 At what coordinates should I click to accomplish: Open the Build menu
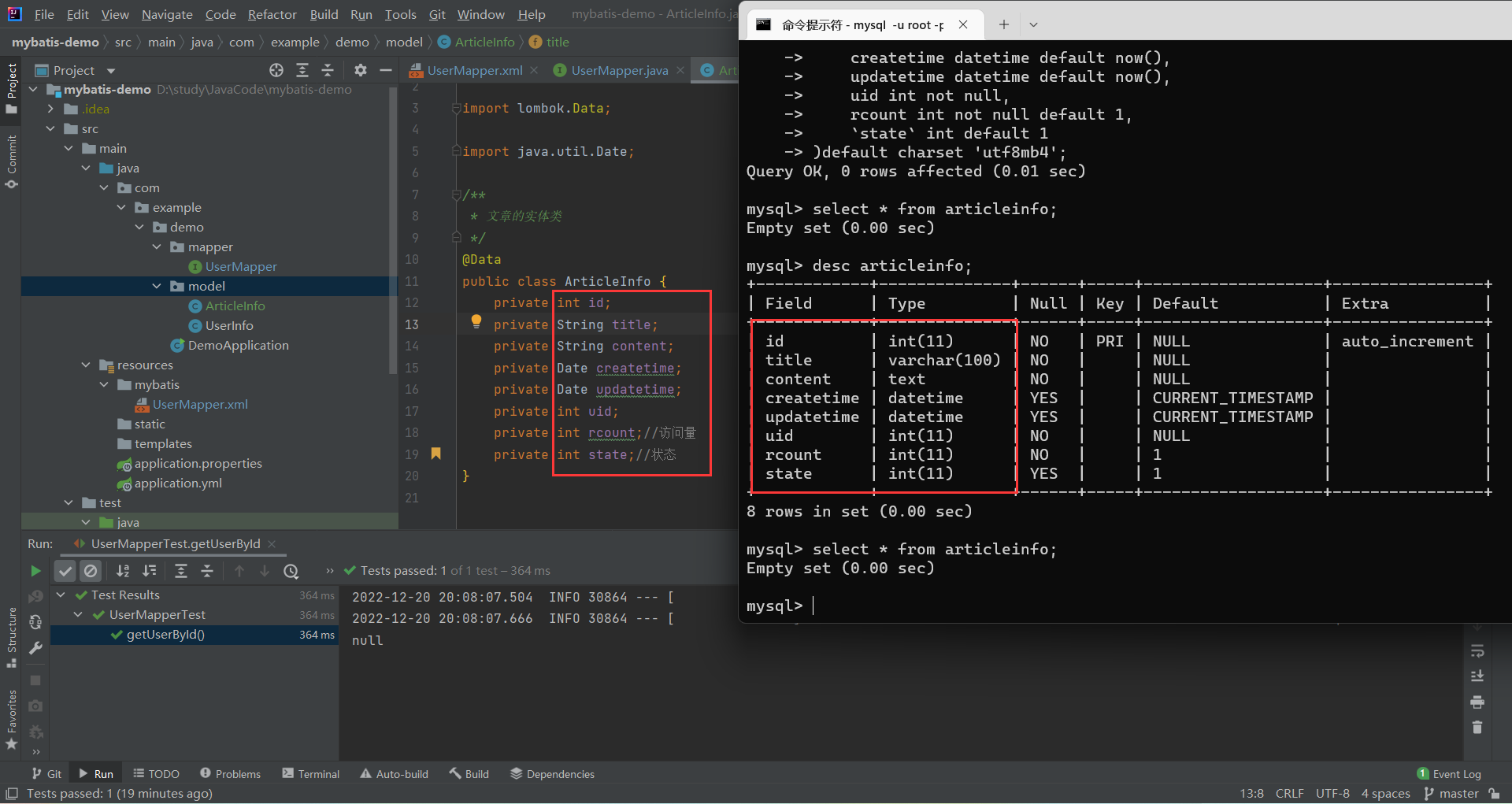(x=324, y=14)
